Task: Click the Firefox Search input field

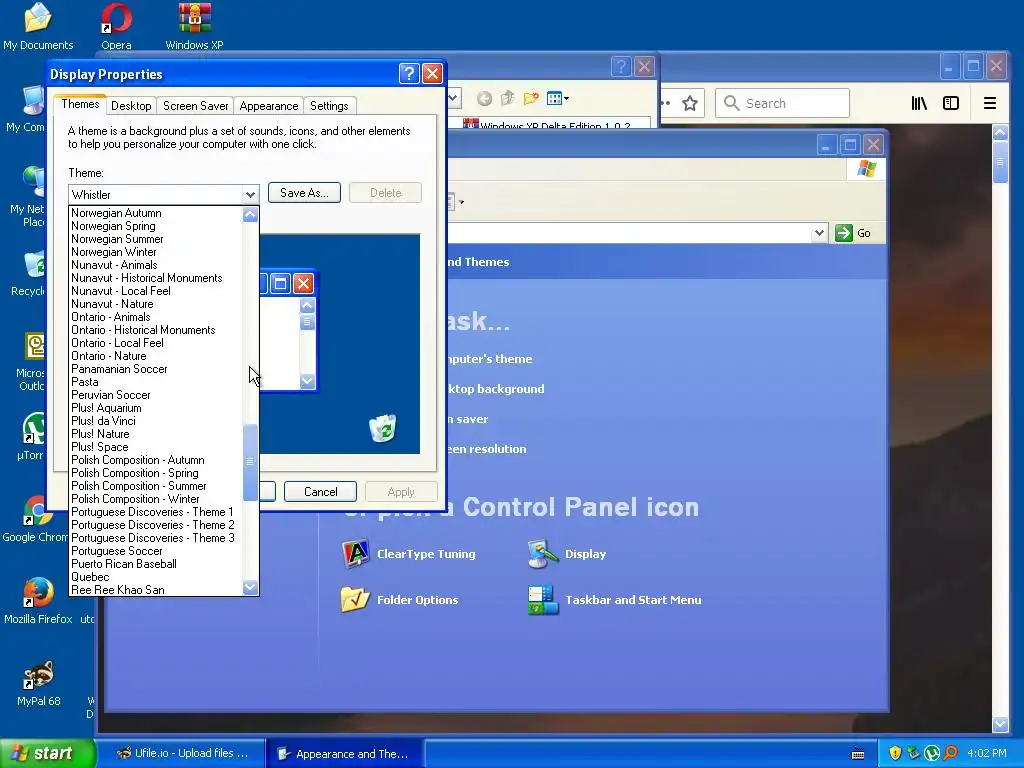Action: pyautogui.click(x=782, y=103)
